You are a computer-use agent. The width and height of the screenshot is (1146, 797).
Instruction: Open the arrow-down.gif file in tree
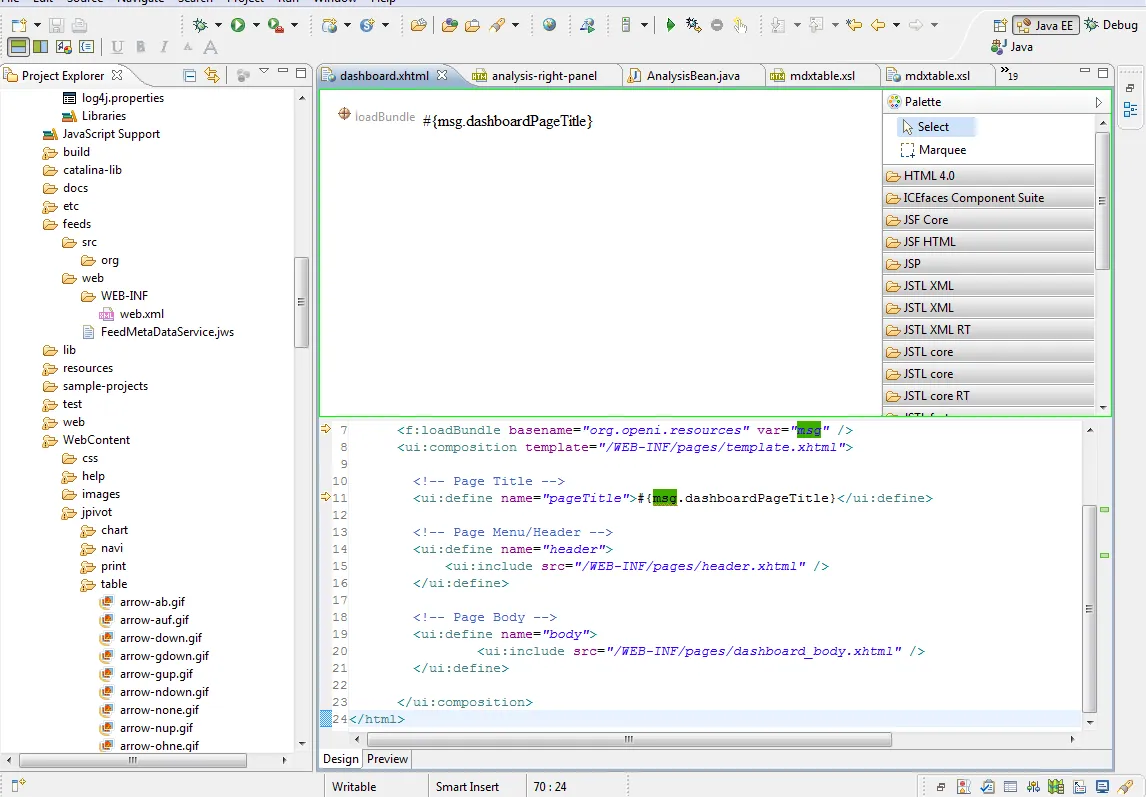(160, 638)
